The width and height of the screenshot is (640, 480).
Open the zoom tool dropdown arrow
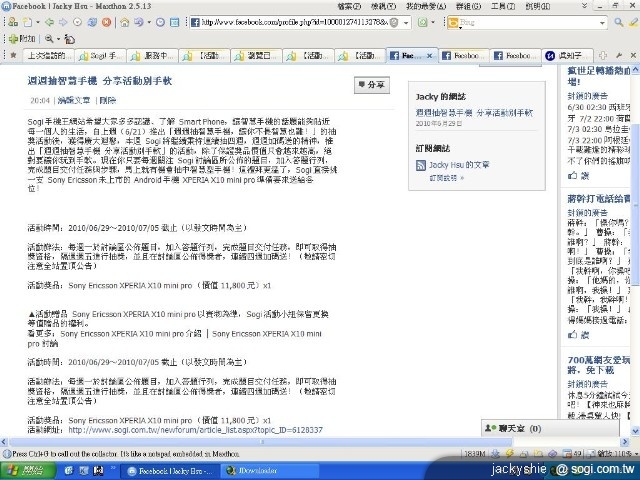point(58,39)
